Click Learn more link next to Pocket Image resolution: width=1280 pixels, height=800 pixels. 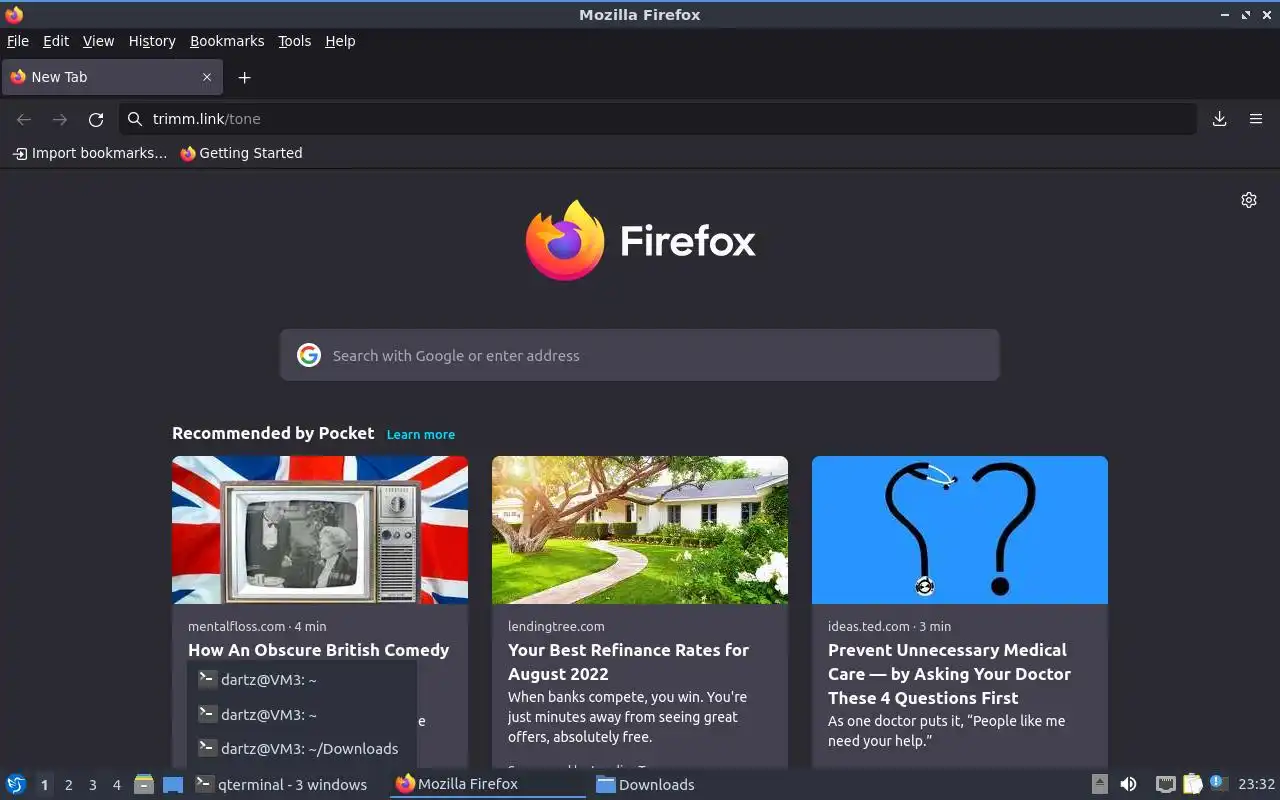click(x=421, y=435)
